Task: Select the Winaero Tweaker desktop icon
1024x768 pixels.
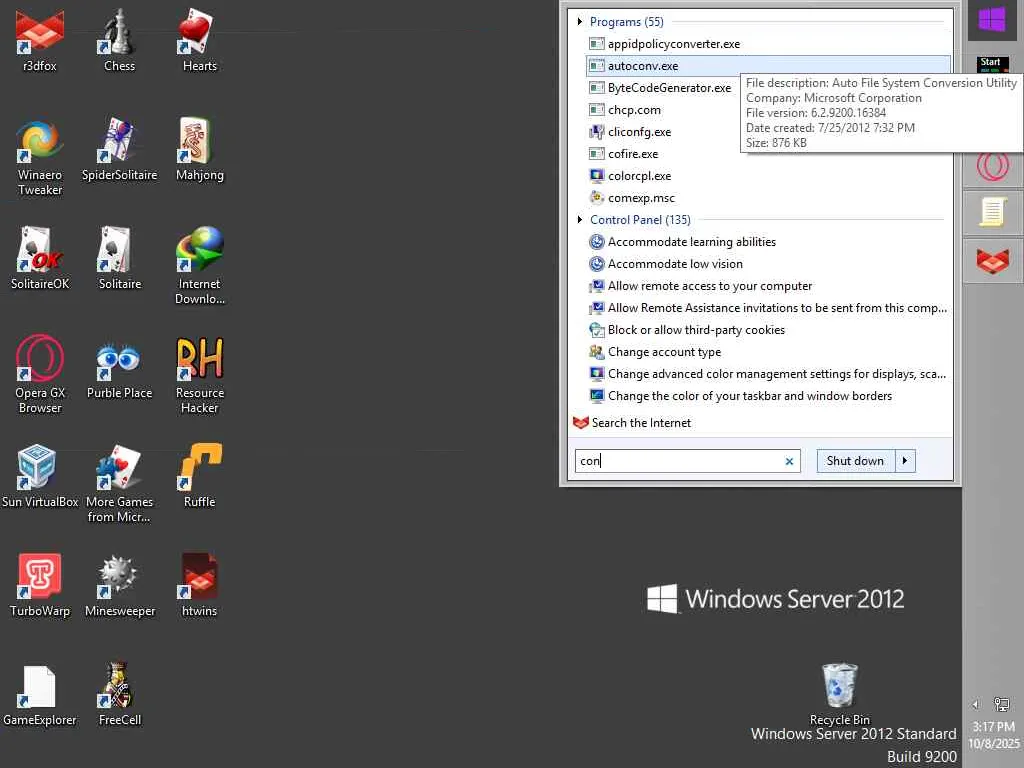Action: [40, 157]
